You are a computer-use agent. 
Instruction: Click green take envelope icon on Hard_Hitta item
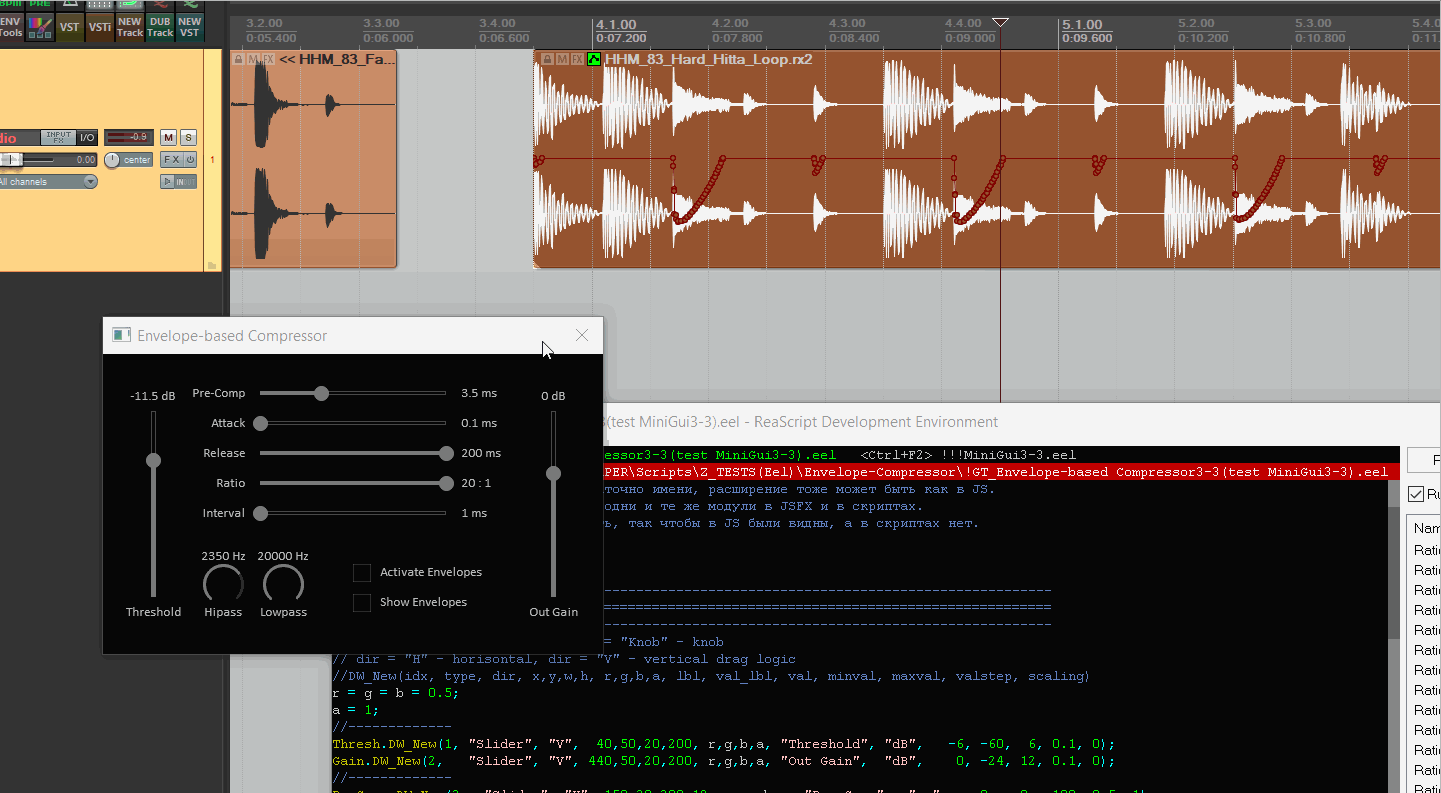coord(594,59)
